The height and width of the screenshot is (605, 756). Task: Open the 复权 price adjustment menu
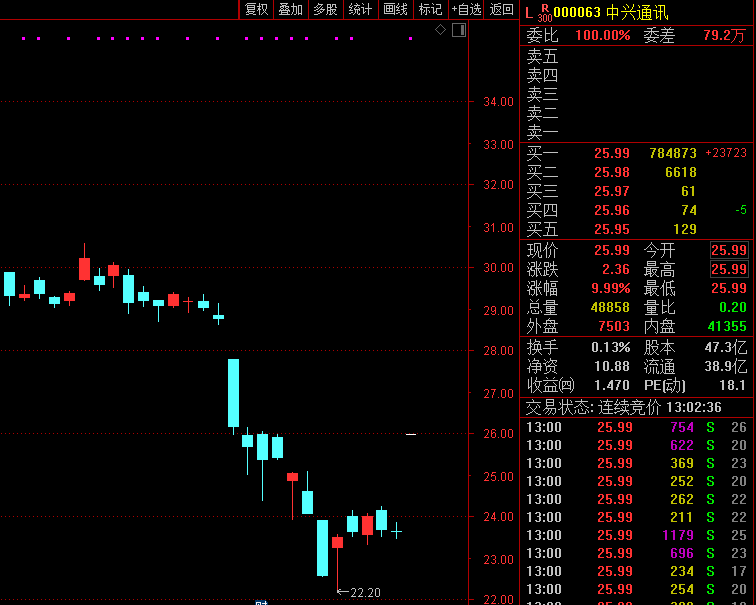pos(256,9)
